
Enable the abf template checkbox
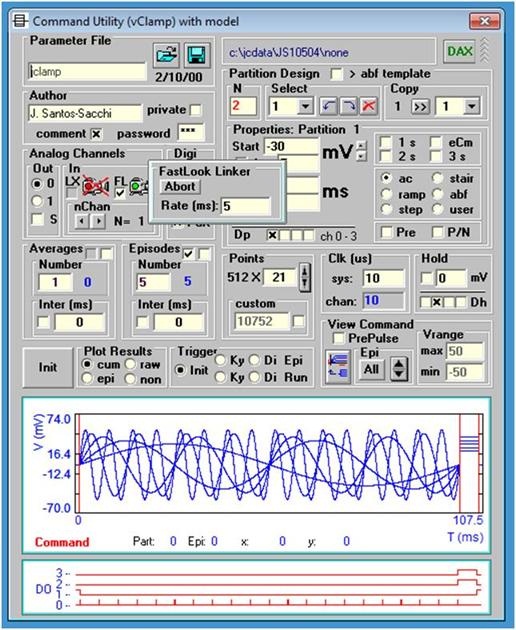(x=336, y=74)
